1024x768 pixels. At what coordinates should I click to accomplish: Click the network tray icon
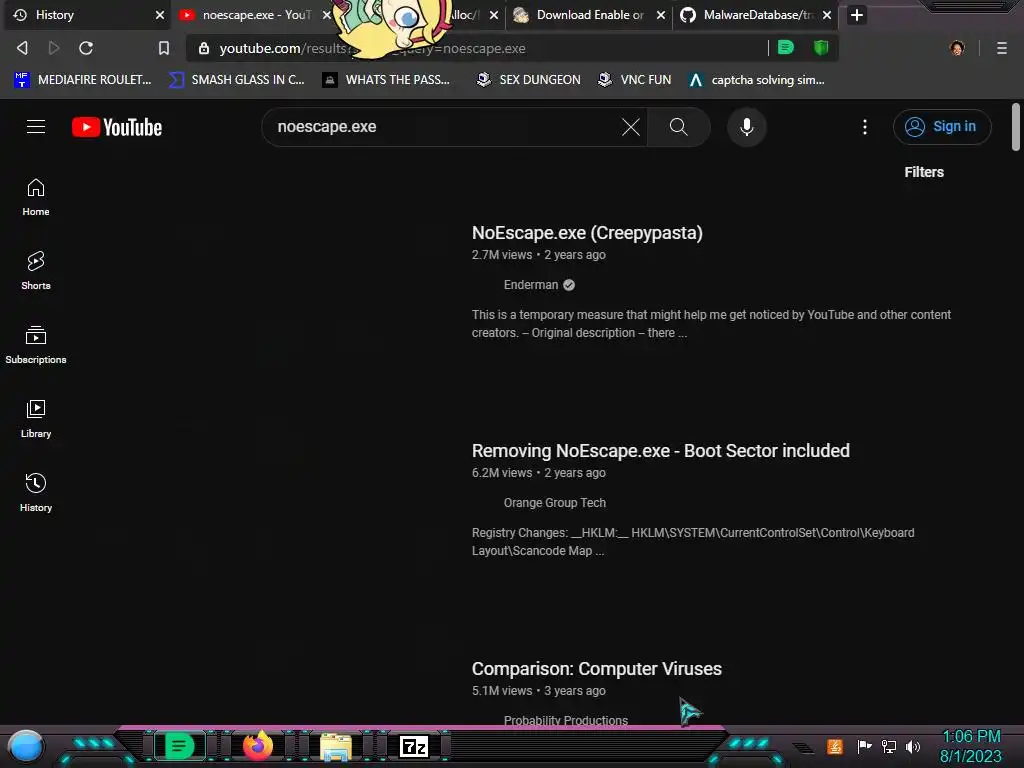[889, 746]
